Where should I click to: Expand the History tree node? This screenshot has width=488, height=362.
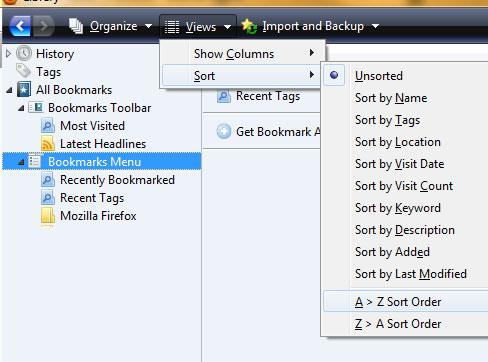click(9, 53)
